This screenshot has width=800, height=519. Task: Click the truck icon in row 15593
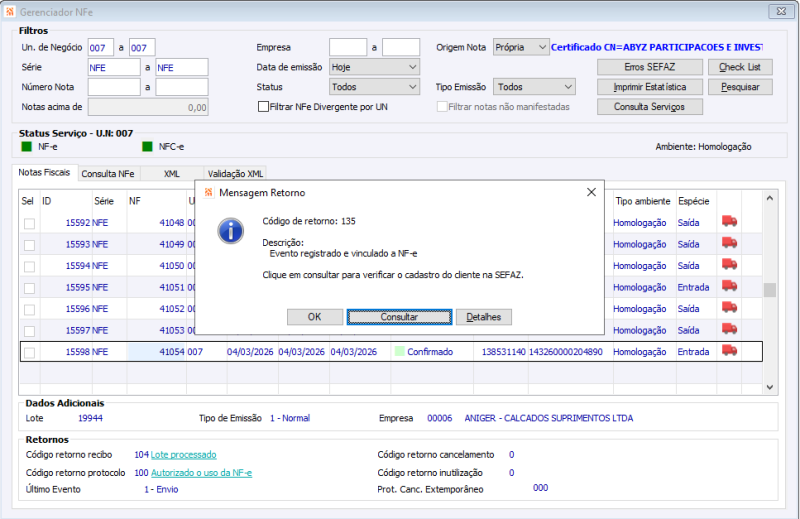[x=729, y=243]
